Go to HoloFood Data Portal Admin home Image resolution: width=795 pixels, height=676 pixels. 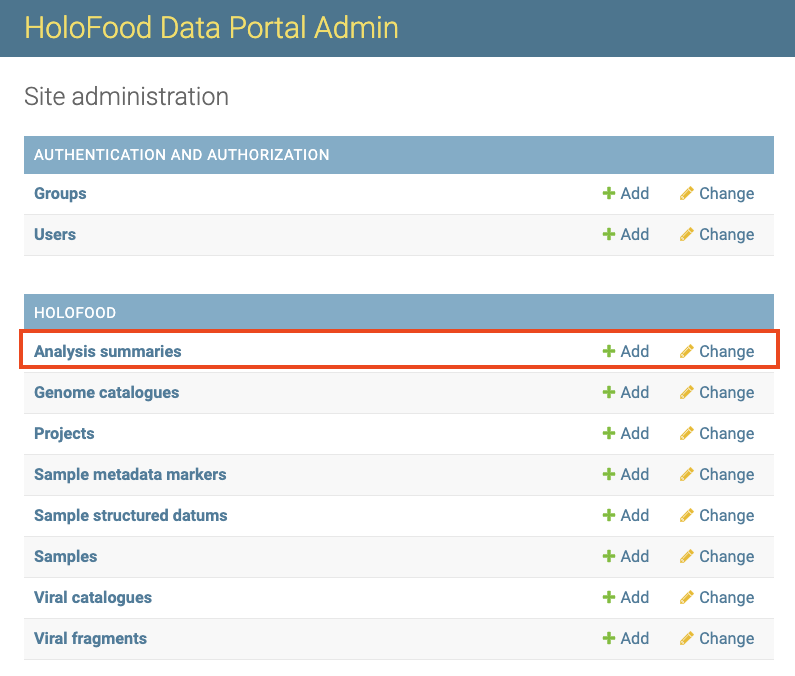pos(211,27)
